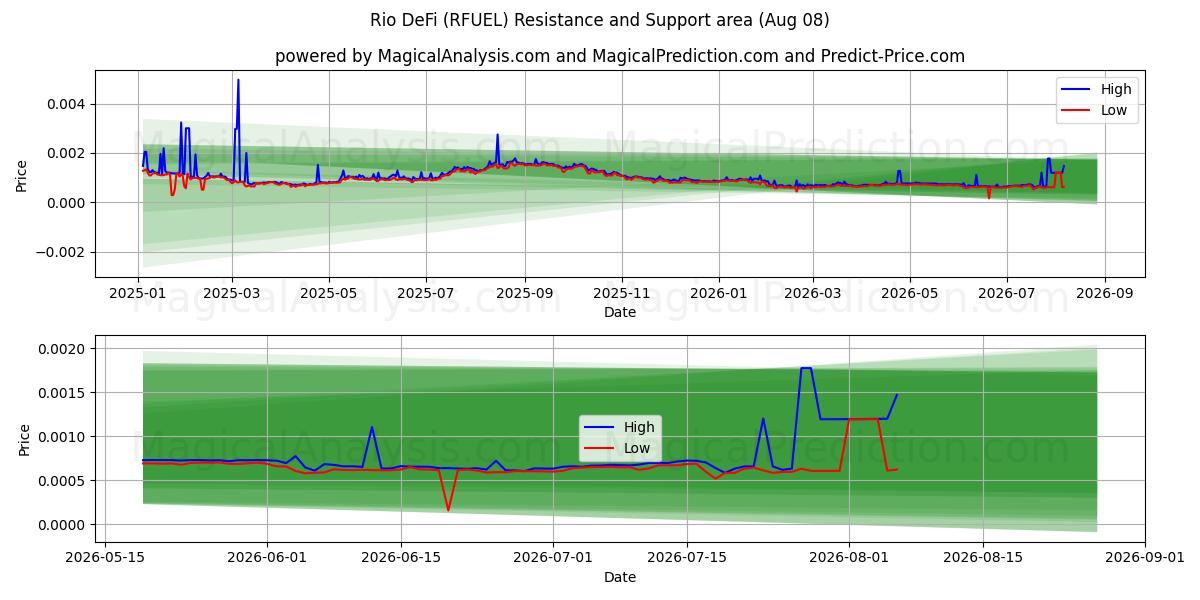Viewport: 1200px width, 600px height.
Task: Click the '2026-09' tick label
Action: [1106, 293]
